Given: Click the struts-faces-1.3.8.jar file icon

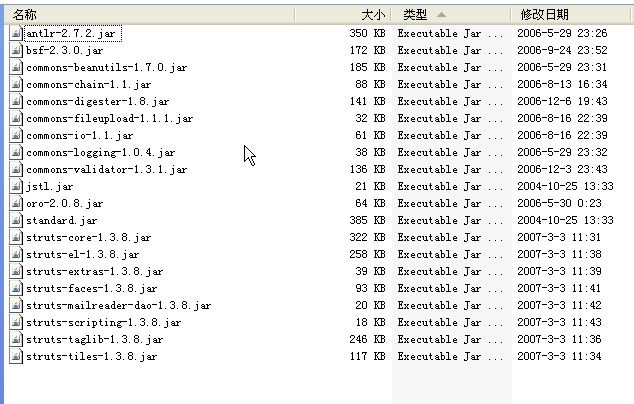Looking at the screenshot, I should click(x=16, y=288).
